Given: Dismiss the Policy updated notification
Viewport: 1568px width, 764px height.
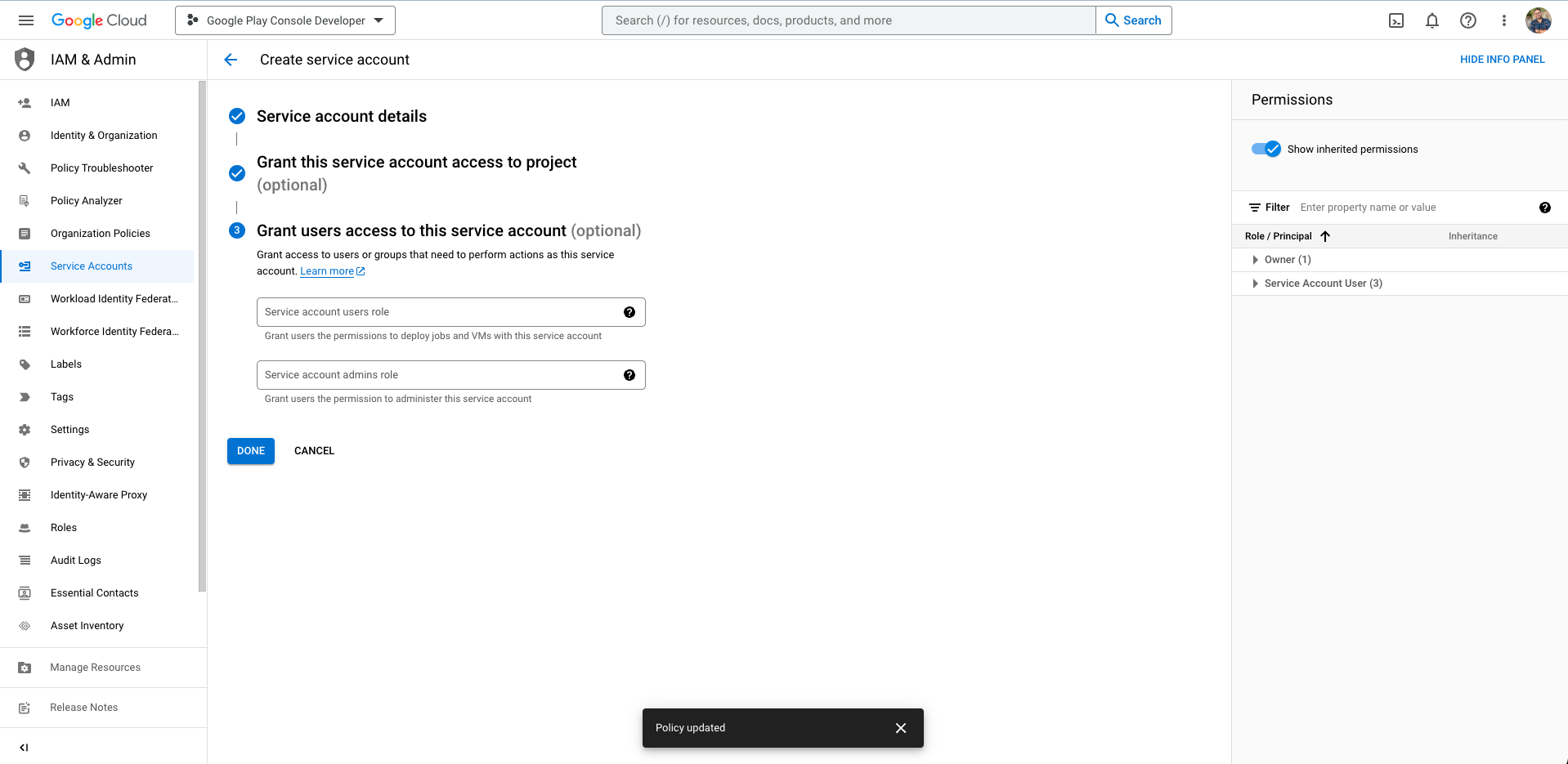Looking at the screenshot, I should point(901,728).
